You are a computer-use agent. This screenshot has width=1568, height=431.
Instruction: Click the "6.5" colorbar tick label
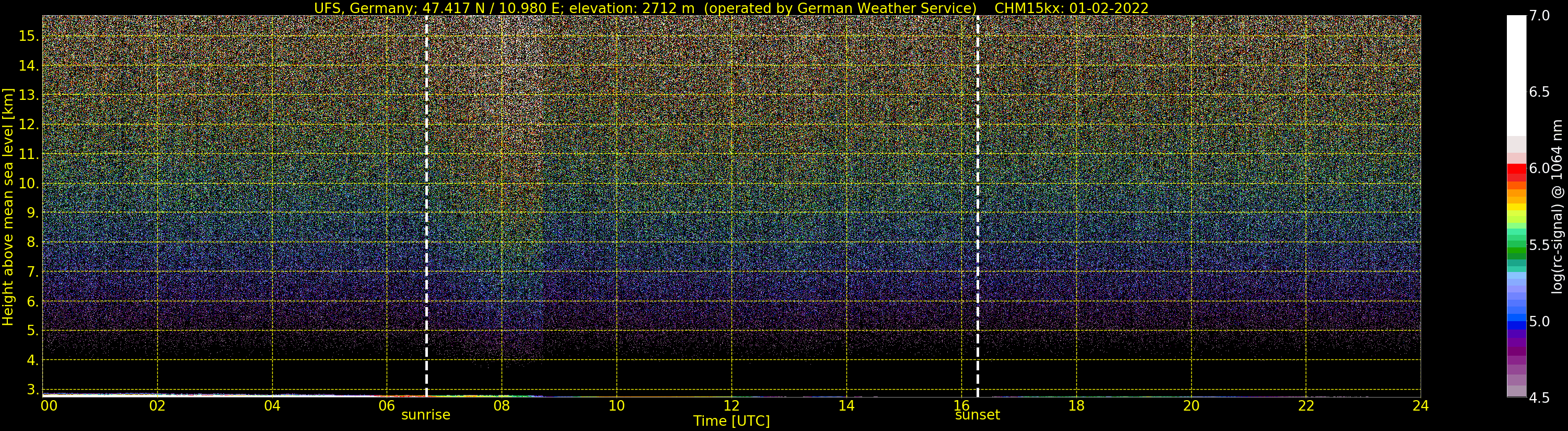click(x=1539, y=92)
